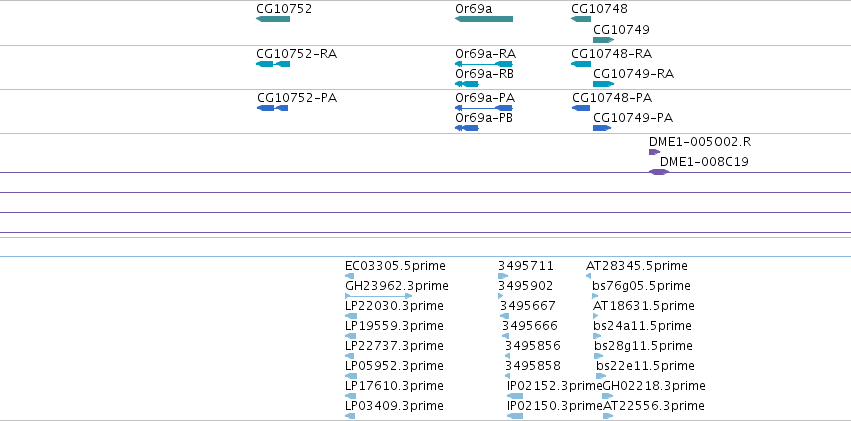Select EST LP22737.3prime
The height and width of the screenshot is (421, 851).
(351, 356)
